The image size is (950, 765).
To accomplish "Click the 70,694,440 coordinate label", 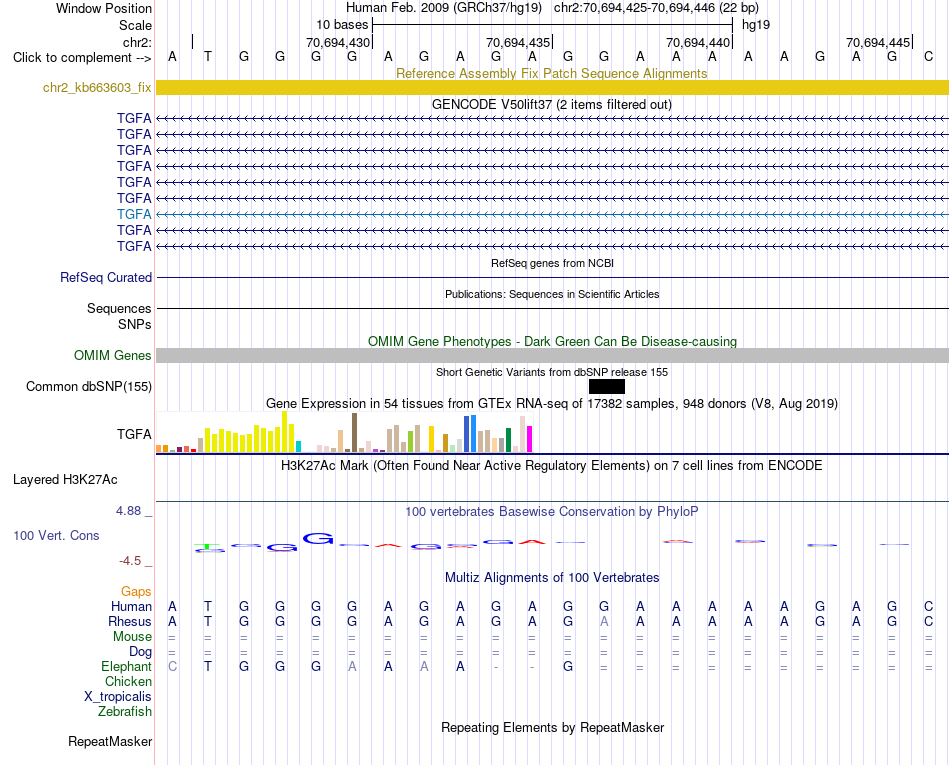I will point(697,42).
